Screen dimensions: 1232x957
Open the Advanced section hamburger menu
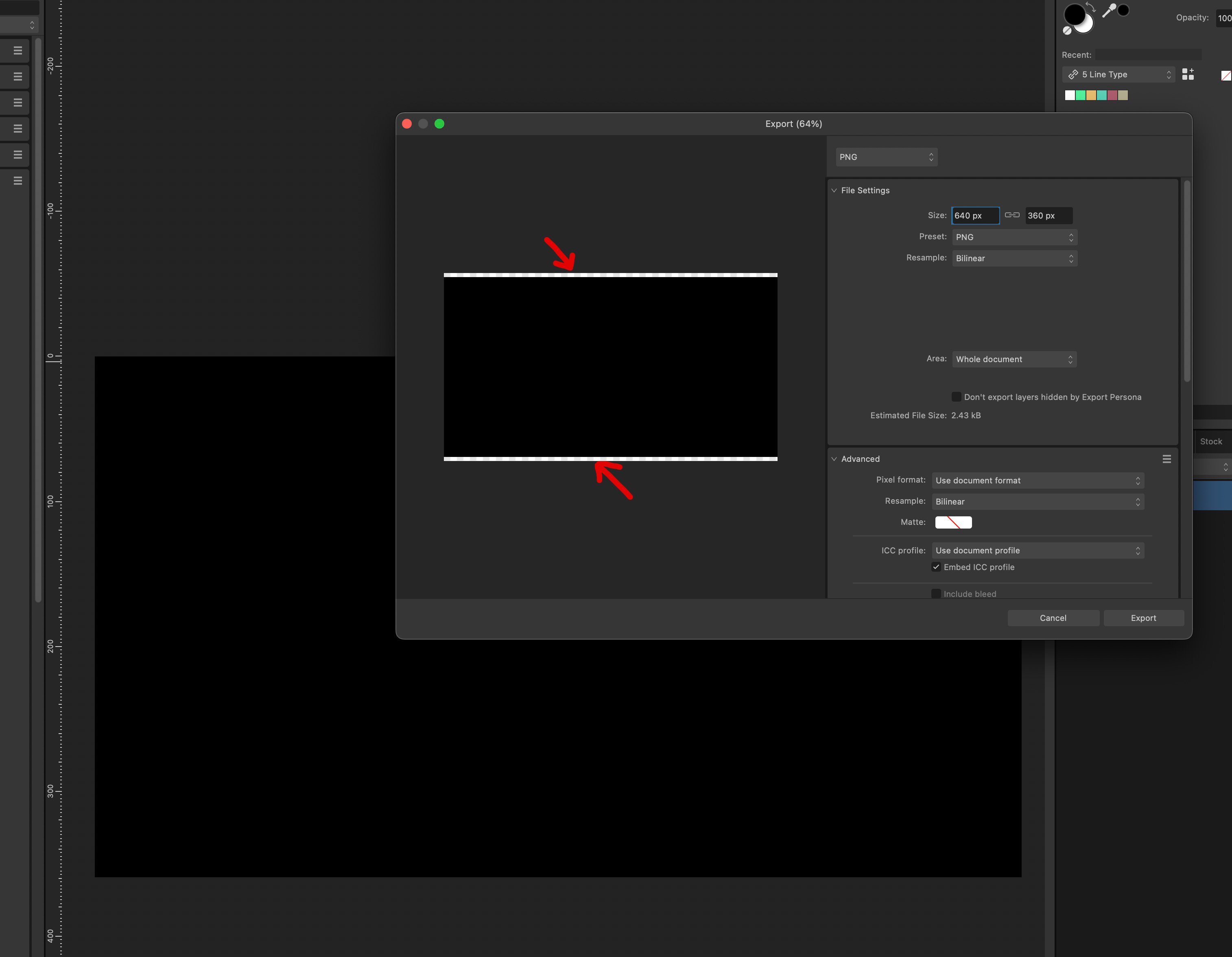pos(1166,459)
